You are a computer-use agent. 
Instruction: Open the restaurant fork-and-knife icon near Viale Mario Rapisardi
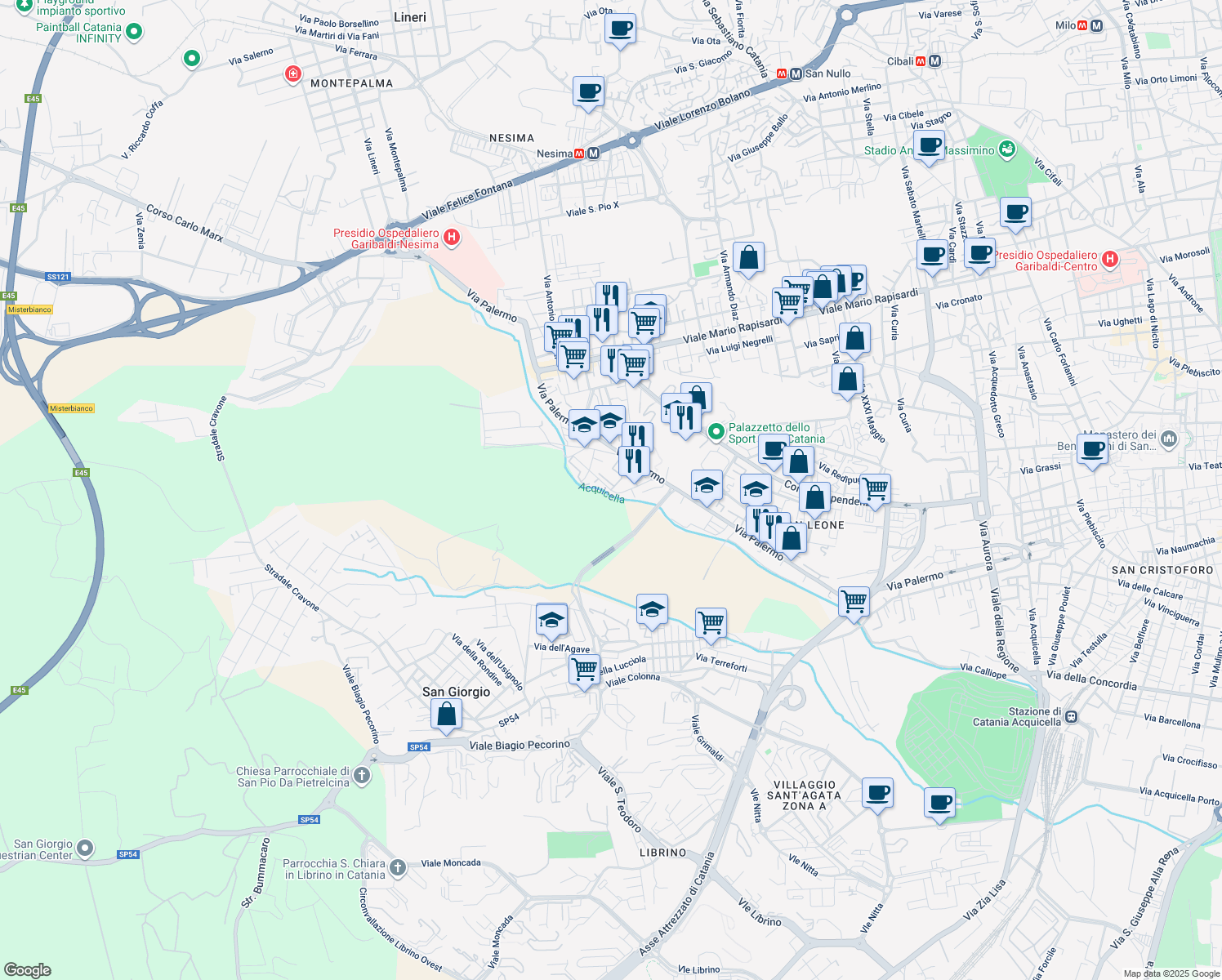coord(609,296)
